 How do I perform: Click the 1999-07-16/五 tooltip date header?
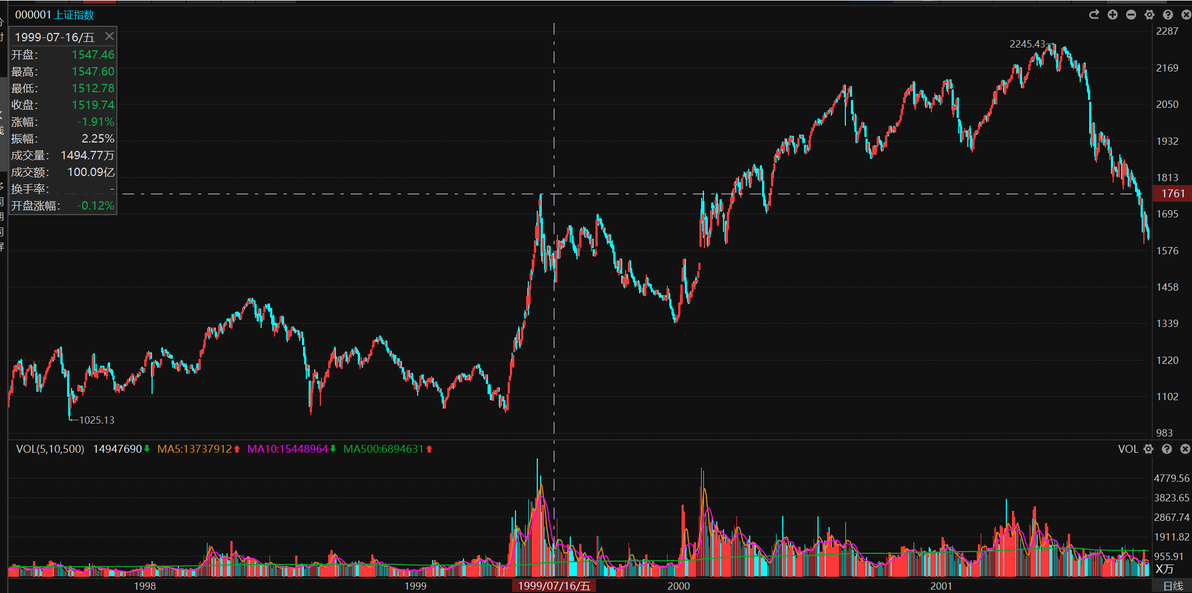pos(54,36)
